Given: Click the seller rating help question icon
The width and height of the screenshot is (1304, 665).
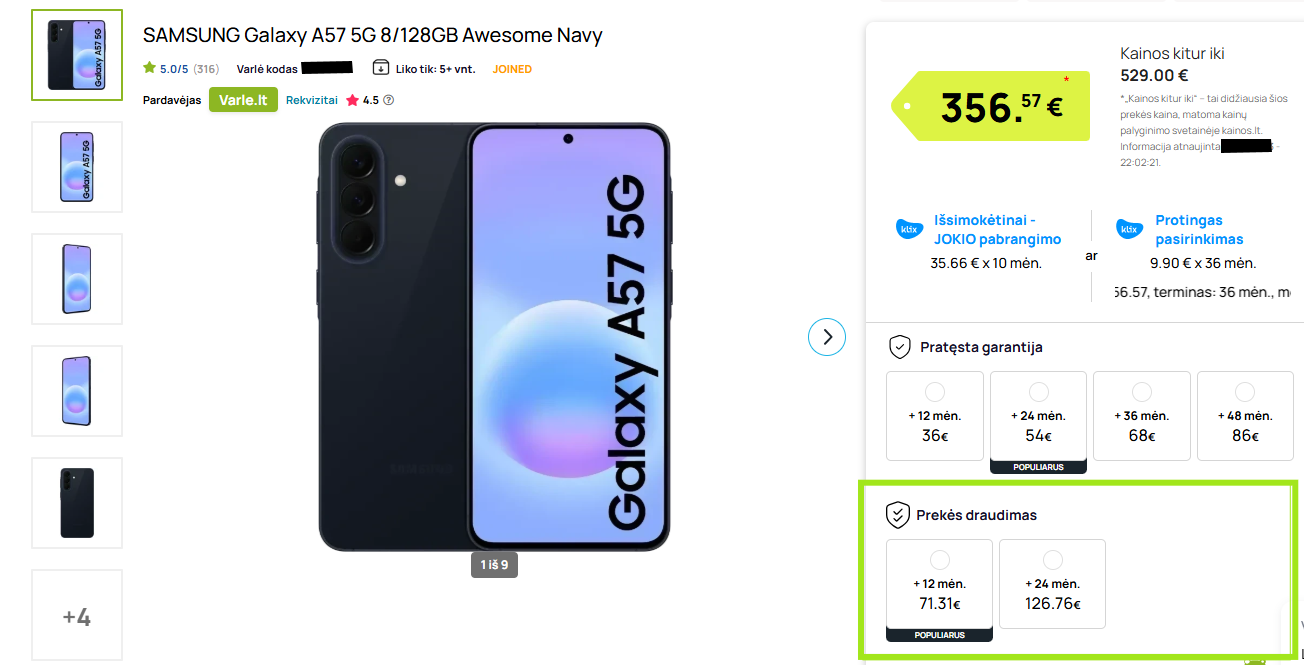Looking at the screenshot, I should point(389,100).
